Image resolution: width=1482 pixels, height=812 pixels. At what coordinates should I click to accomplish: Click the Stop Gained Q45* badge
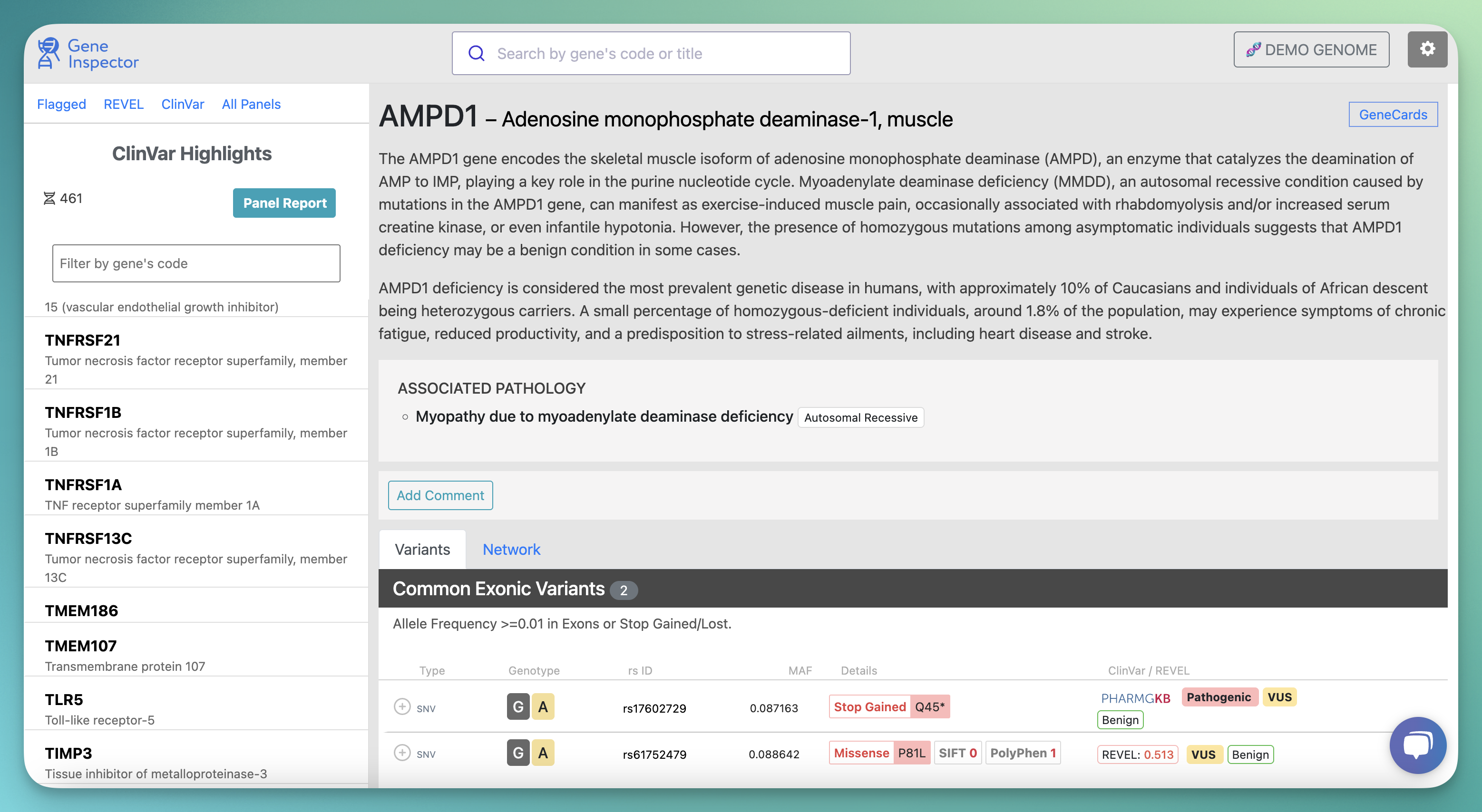click(x=889, y=707)
